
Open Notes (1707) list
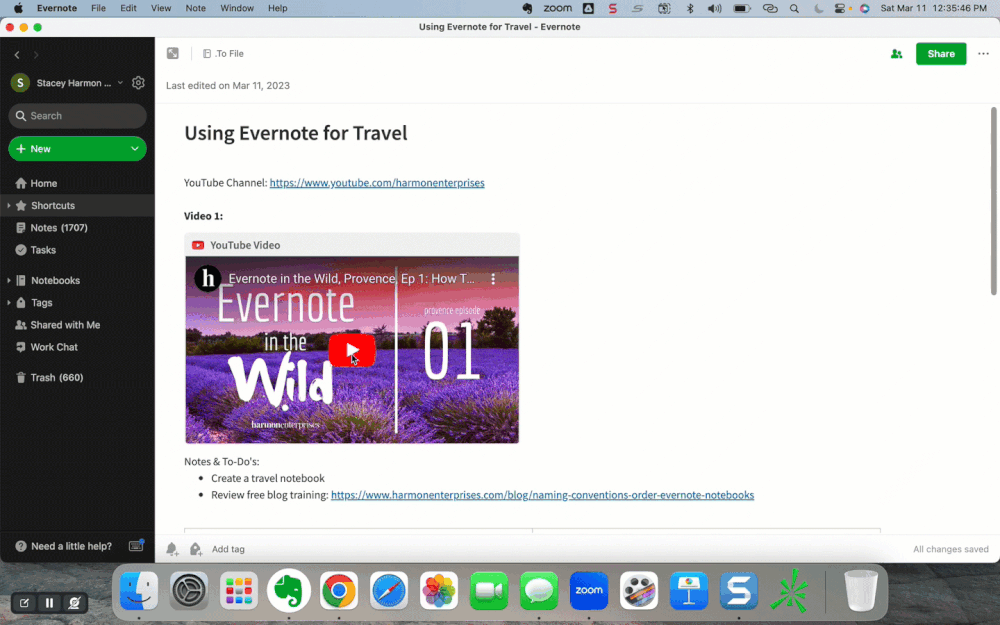coord(52,228)
